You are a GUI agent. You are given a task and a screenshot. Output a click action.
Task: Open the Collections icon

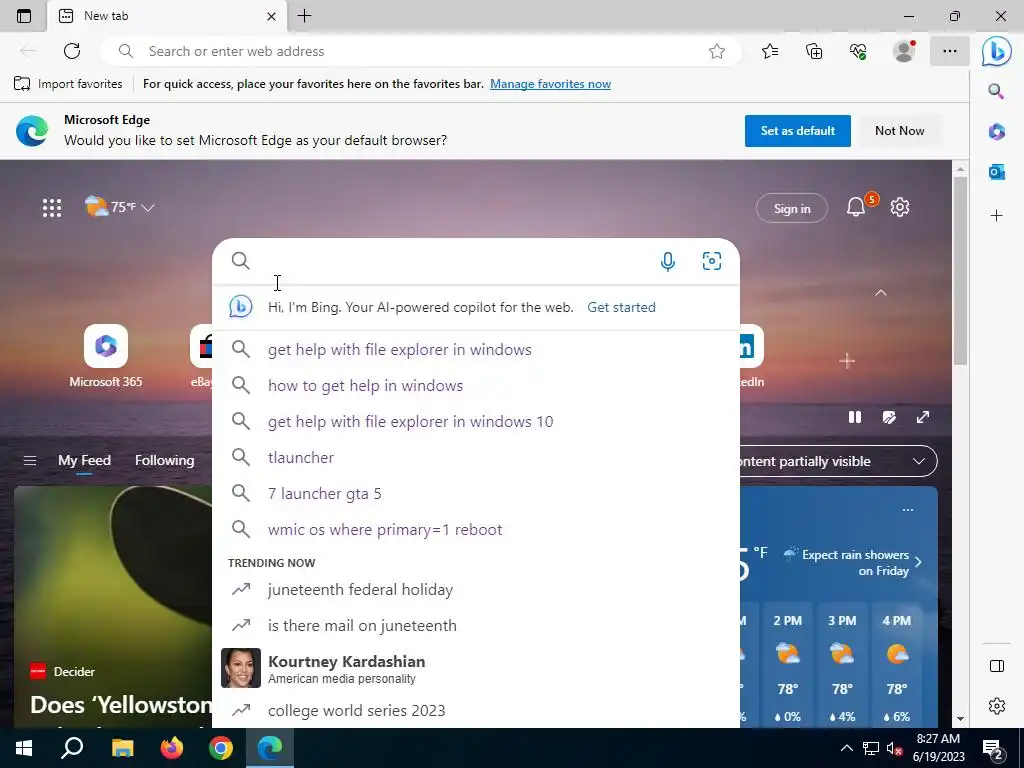[x=814, y=51]
